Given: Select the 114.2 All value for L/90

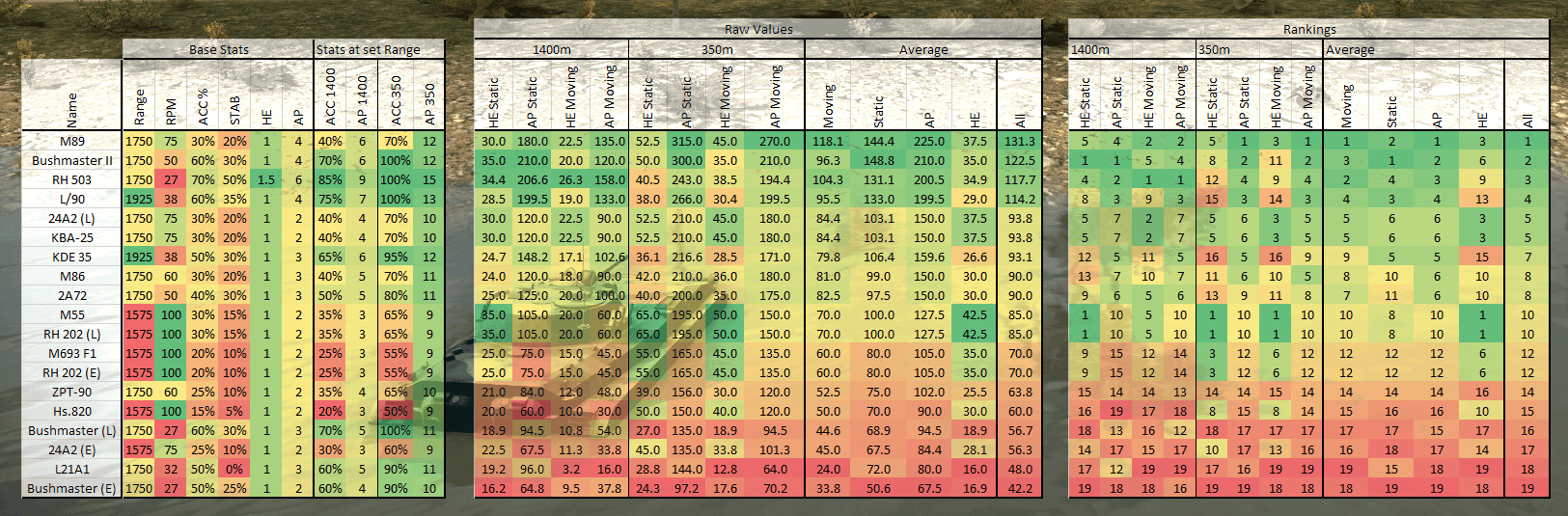Looking at the screenshot, I should coord(1020,199).
